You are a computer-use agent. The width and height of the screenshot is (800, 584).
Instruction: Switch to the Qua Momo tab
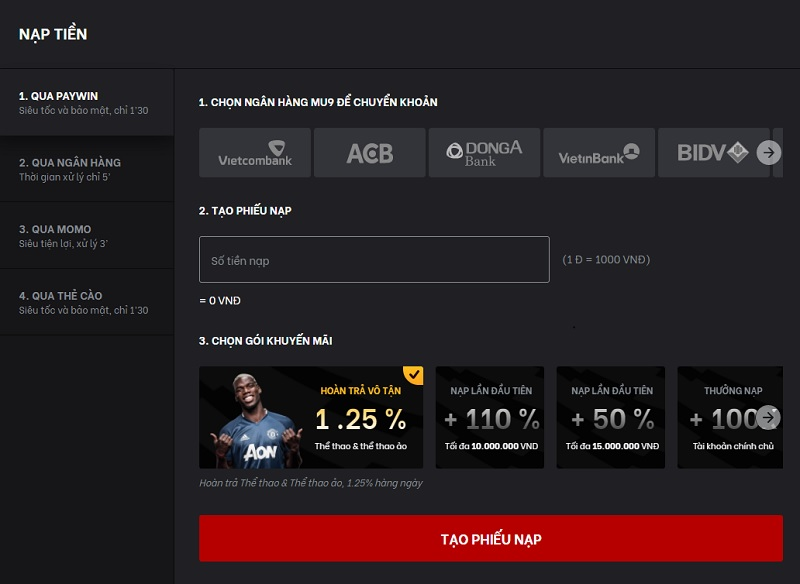click(87, 236)
